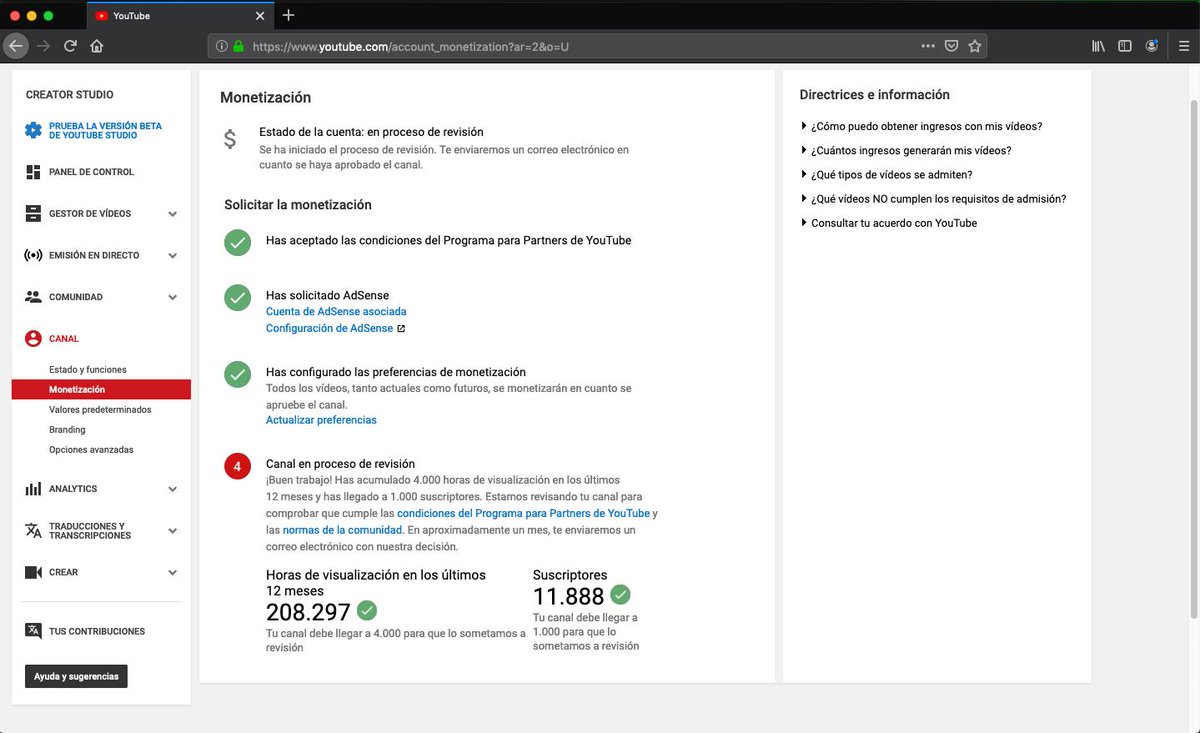Click the external link icon beside Configuración de AdSense
The width and height of the screenshot is (1200, 733).
[401, 328]
